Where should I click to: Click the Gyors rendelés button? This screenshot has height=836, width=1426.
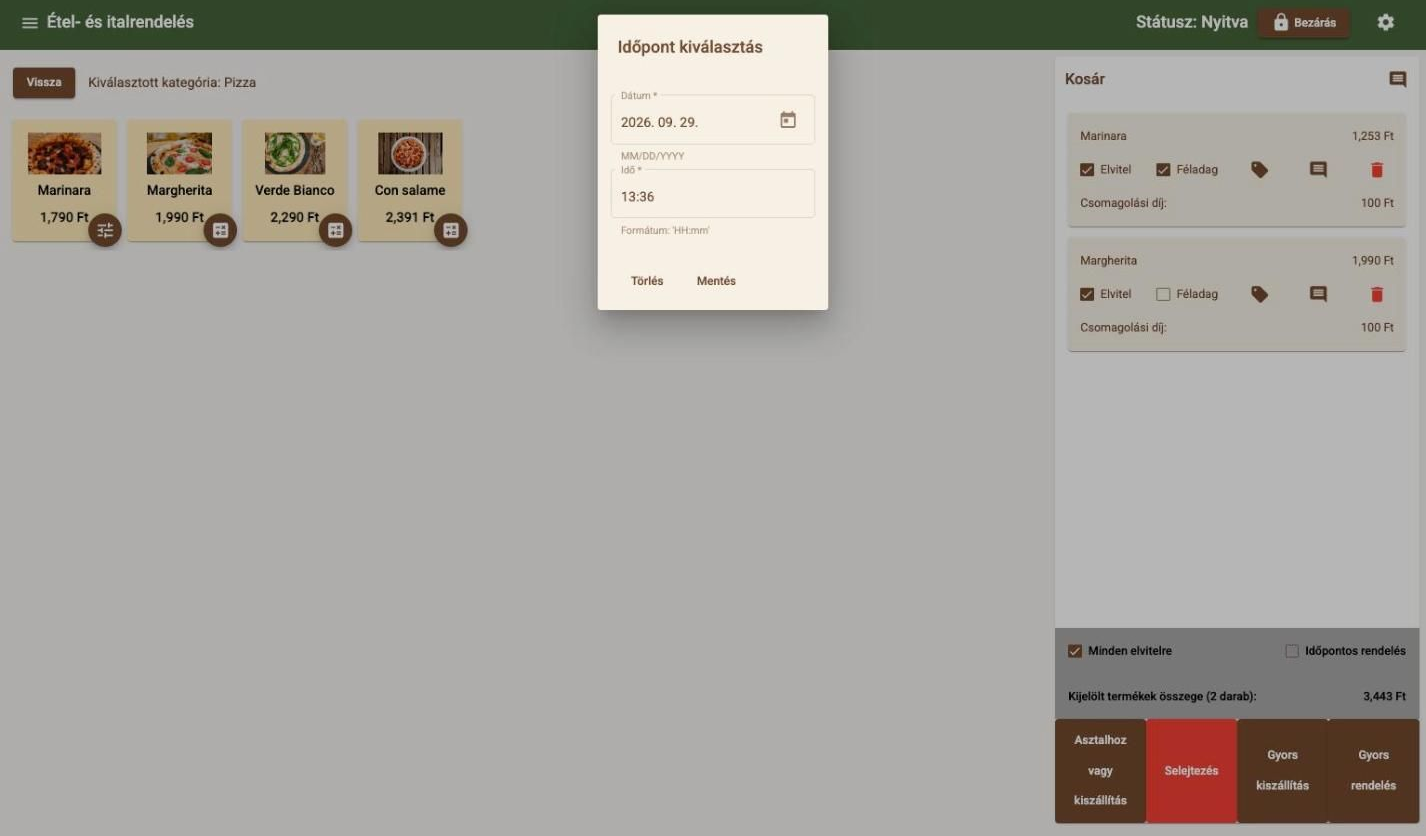[x=1373, y=771]
